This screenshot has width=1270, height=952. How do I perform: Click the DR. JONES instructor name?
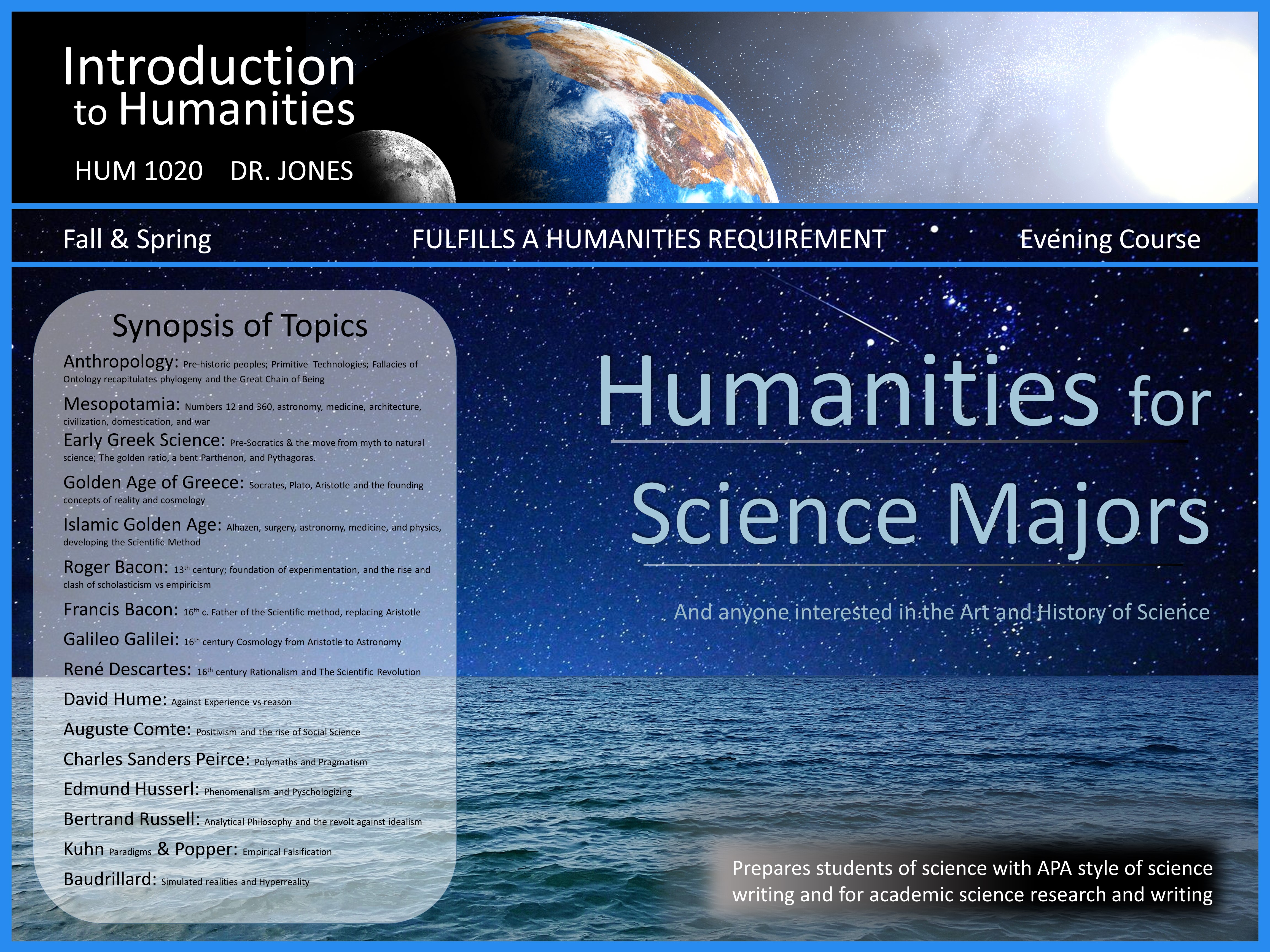tap(291, 171)
